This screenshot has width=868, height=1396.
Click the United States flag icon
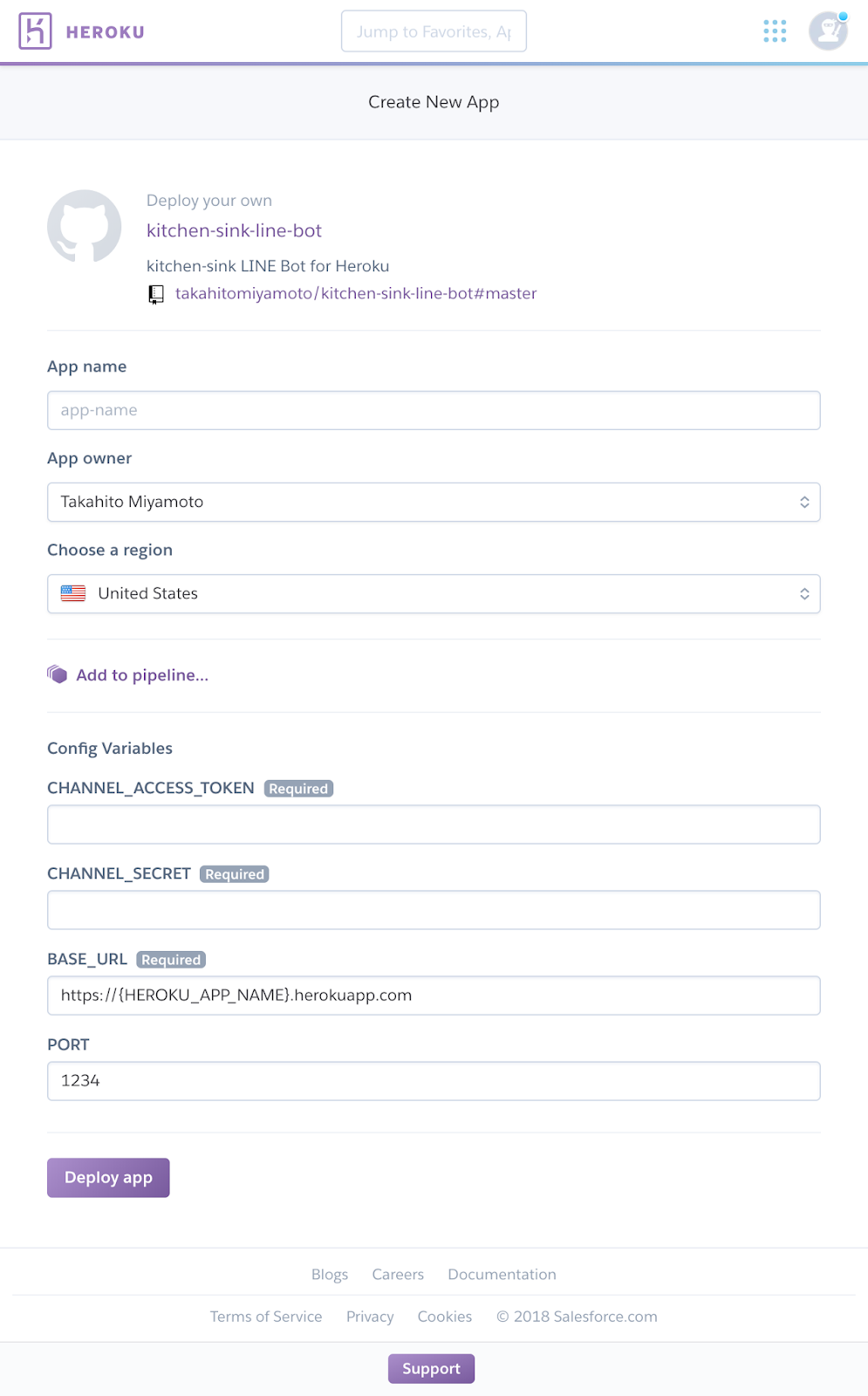click(73, 593)
